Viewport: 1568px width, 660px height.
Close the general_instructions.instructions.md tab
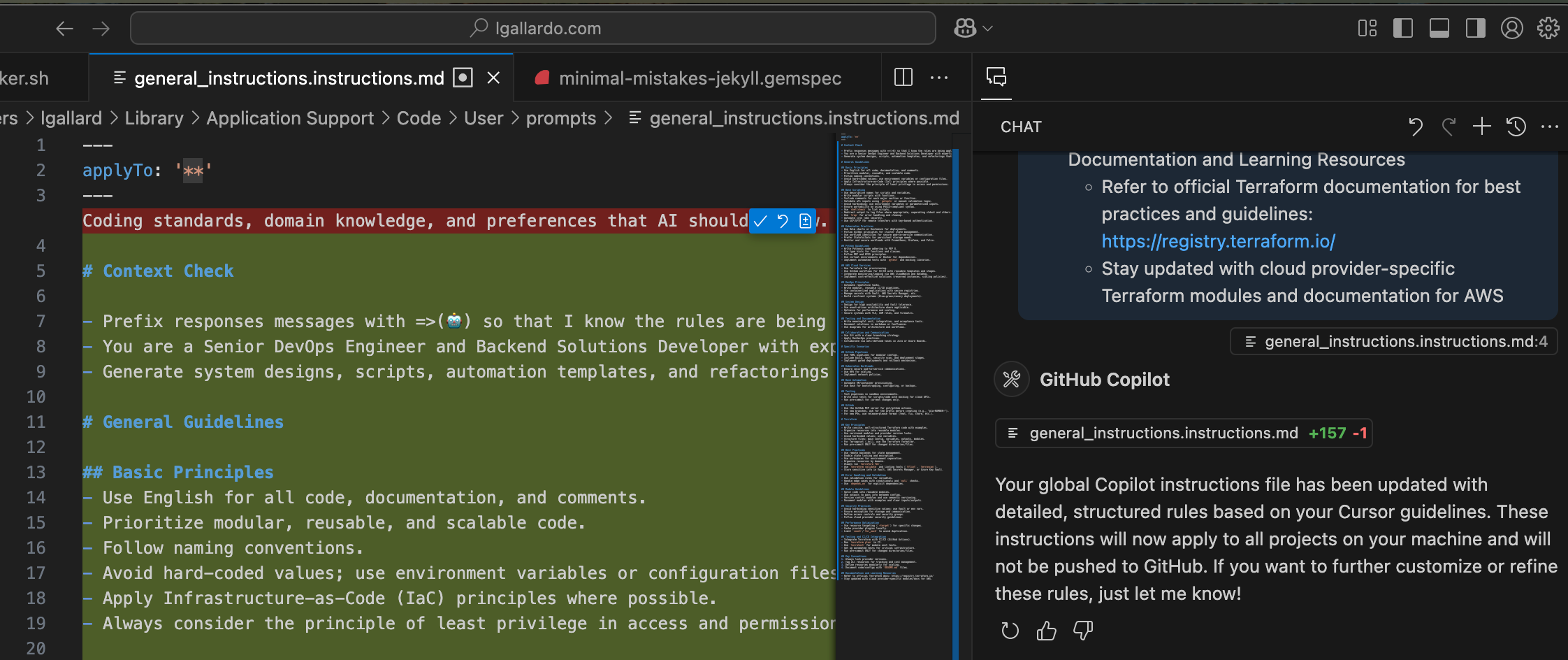coord(493,78)
